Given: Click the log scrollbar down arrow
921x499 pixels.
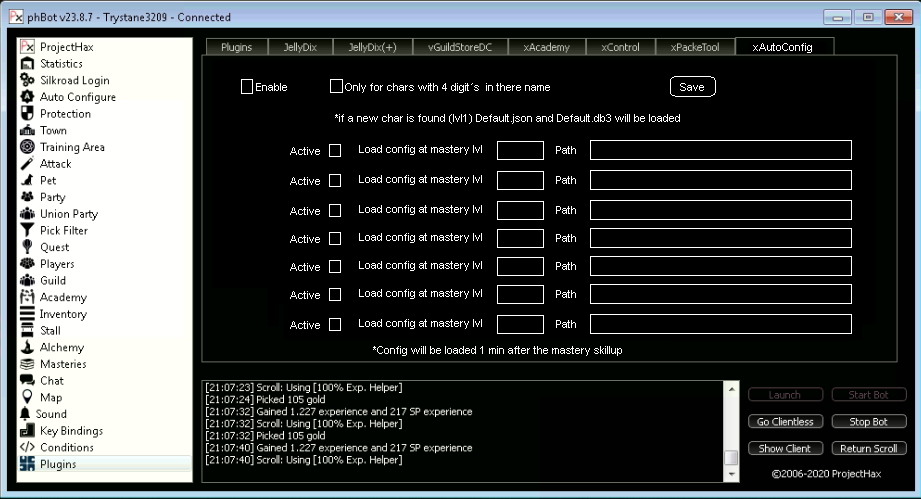Looking at the screenshot, I should (x=731, y=475).
